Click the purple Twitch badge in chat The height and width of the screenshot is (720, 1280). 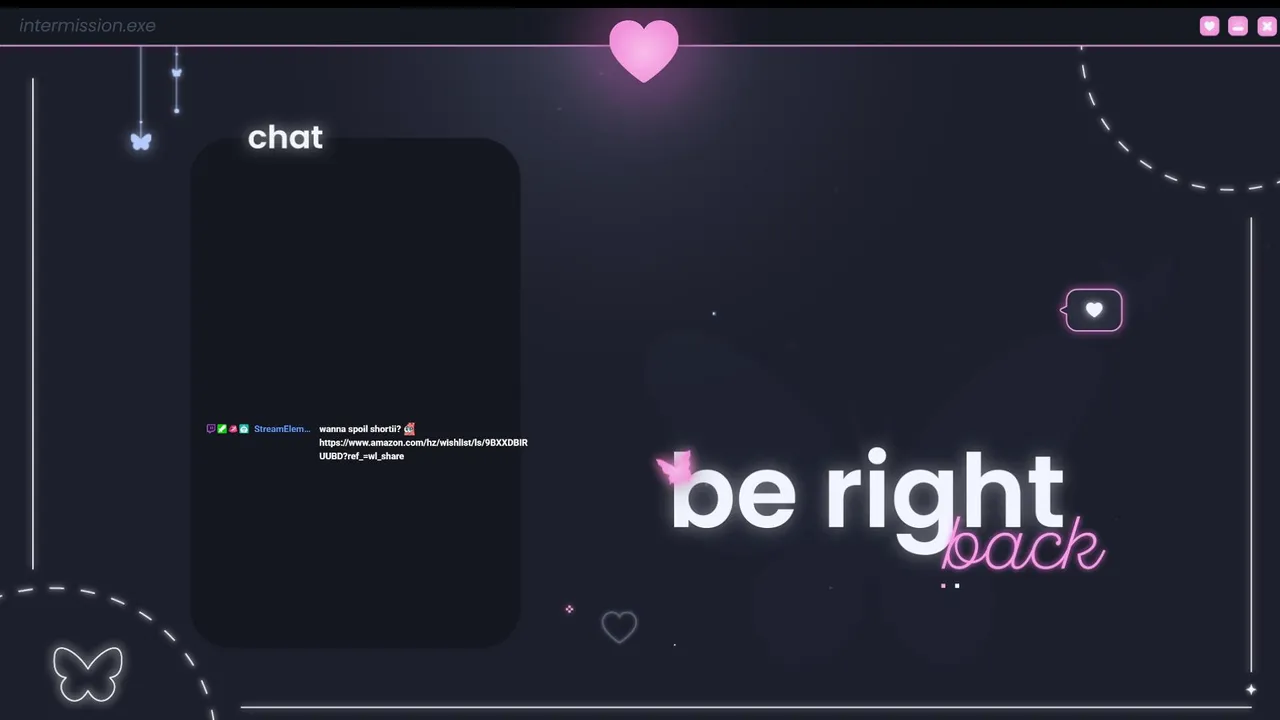210,429
